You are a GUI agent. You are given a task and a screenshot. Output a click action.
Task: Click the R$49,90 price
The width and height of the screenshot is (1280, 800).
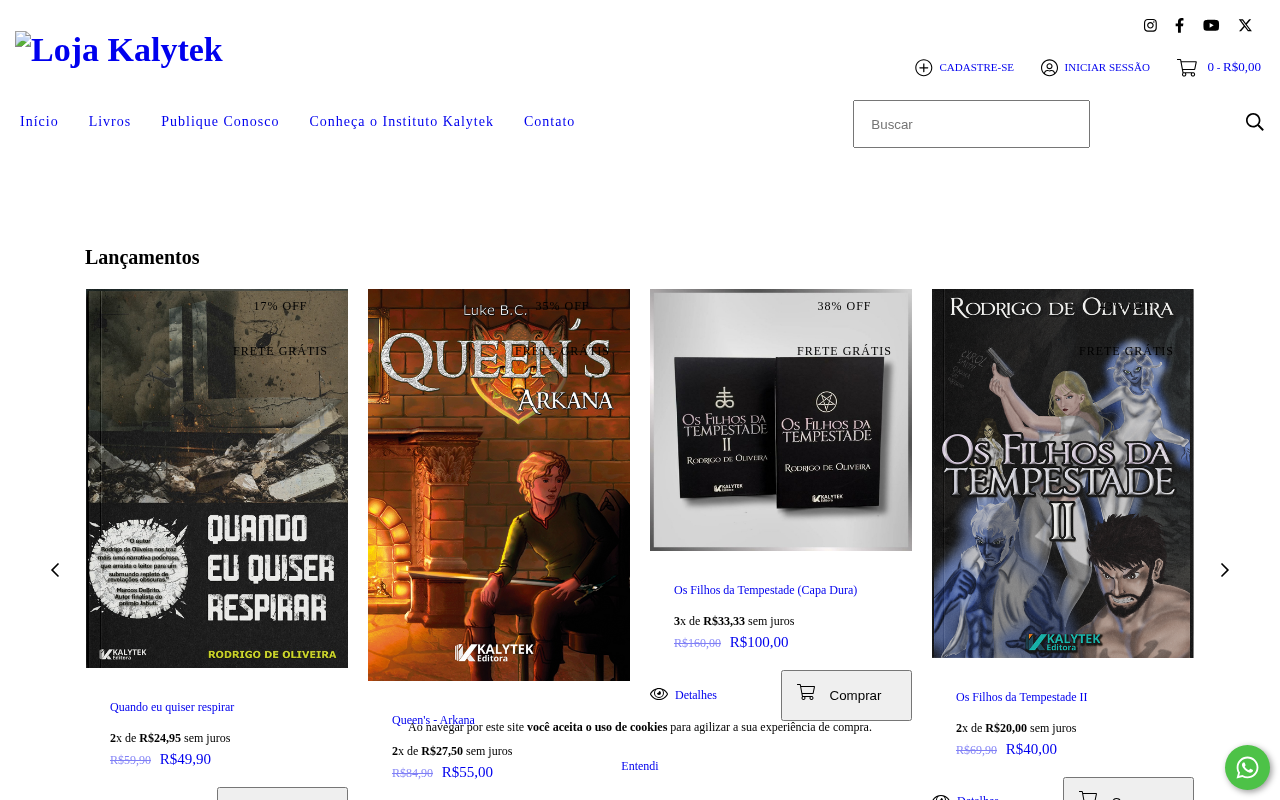coord(185,759)
